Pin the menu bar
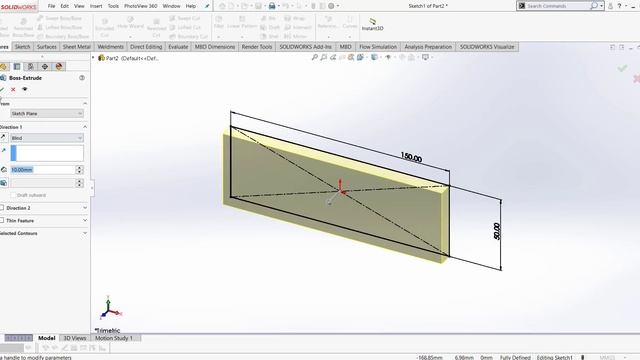Viewport: 640px width, 360px height. click(207, 6)
